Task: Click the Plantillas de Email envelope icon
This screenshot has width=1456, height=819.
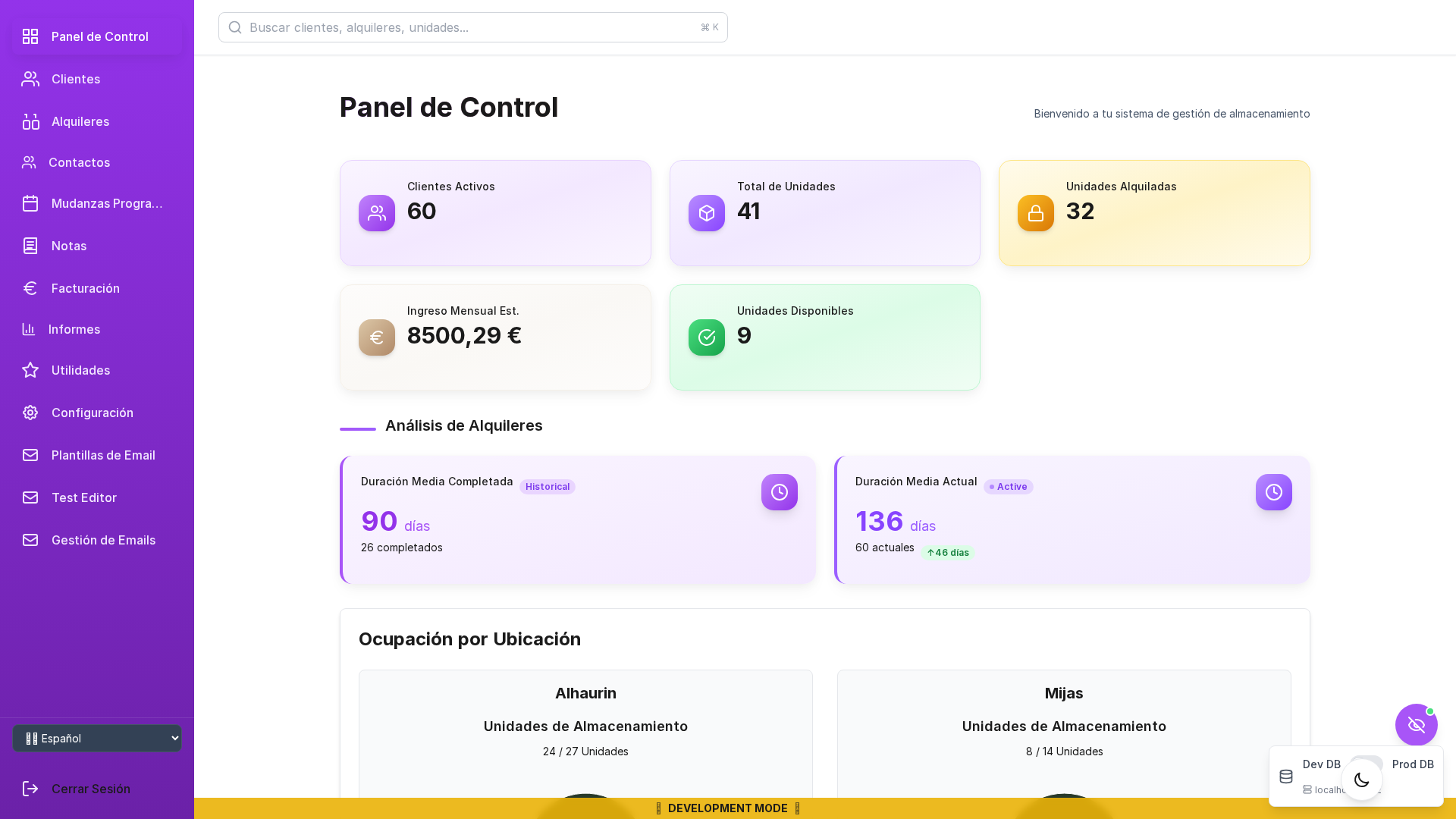Action: point(30,455)
